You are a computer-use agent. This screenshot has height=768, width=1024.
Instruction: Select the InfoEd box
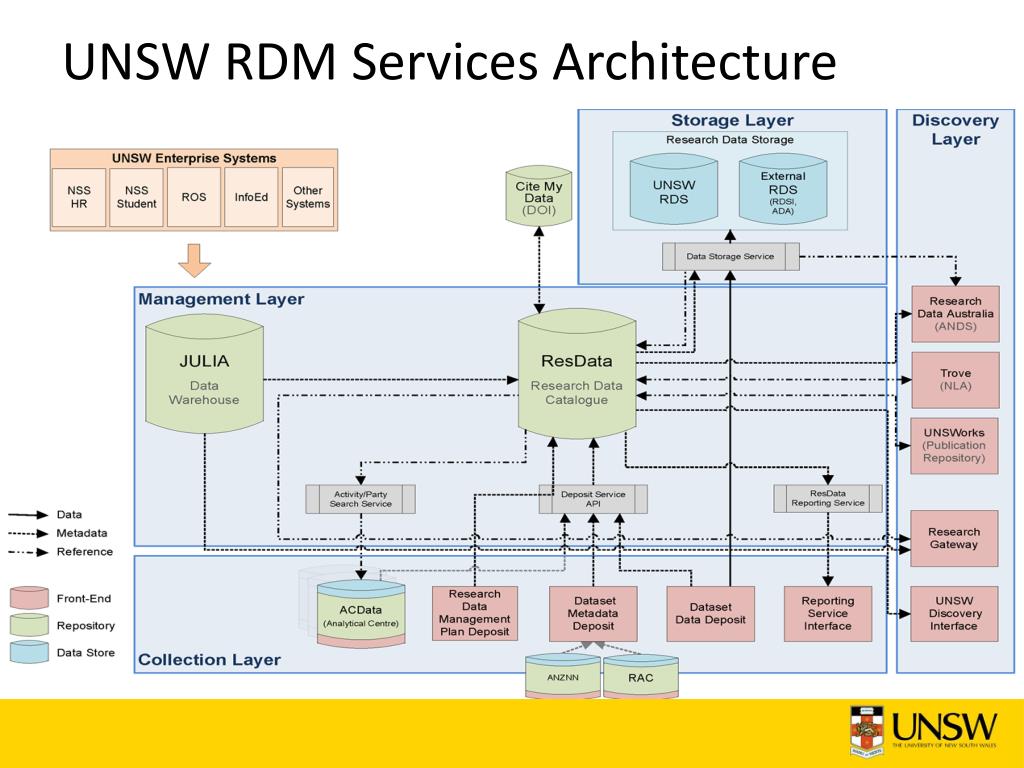(251, 197)
